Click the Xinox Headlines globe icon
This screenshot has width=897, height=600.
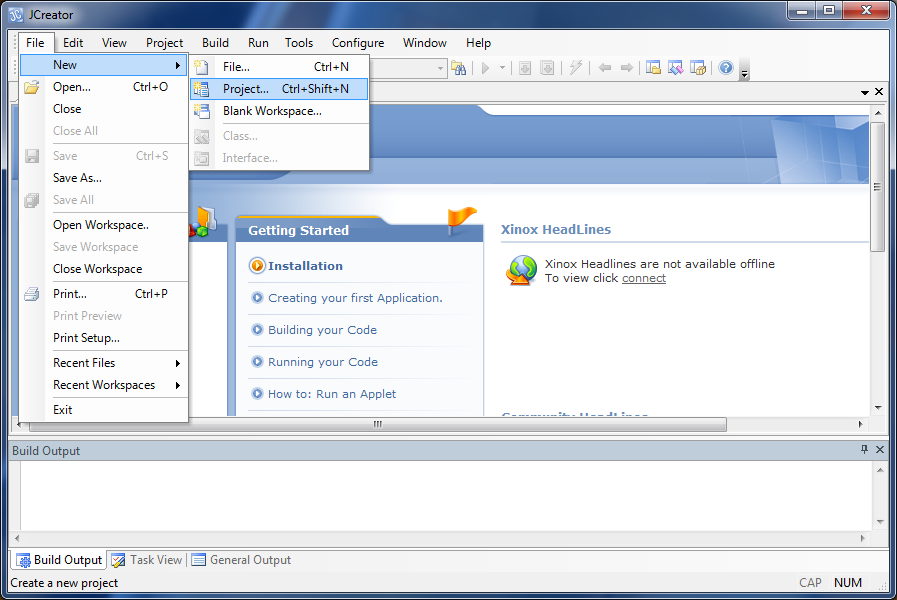pos(521,270)
